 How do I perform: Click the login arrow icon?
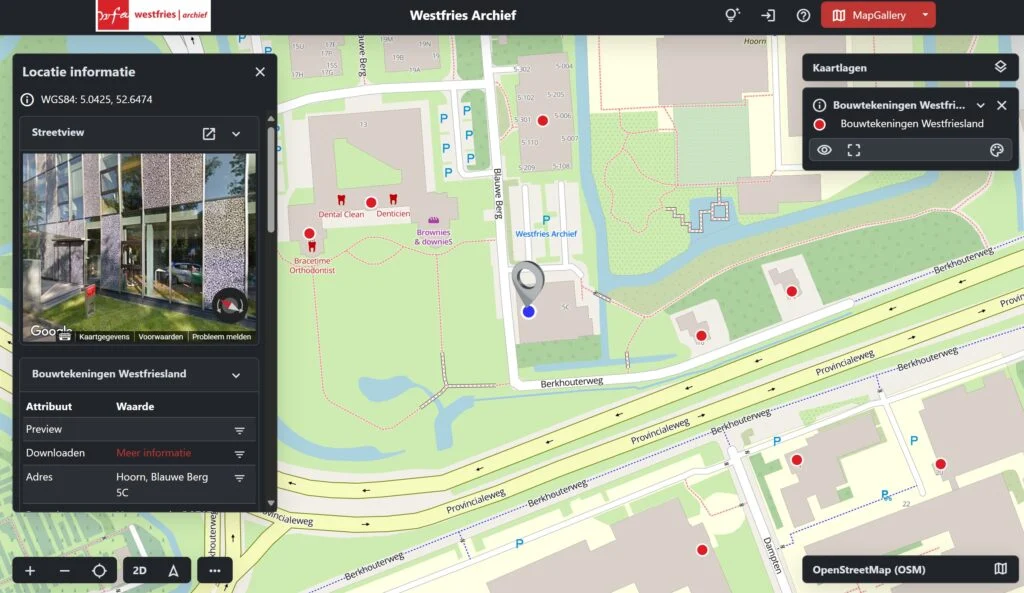pos(767,15)
